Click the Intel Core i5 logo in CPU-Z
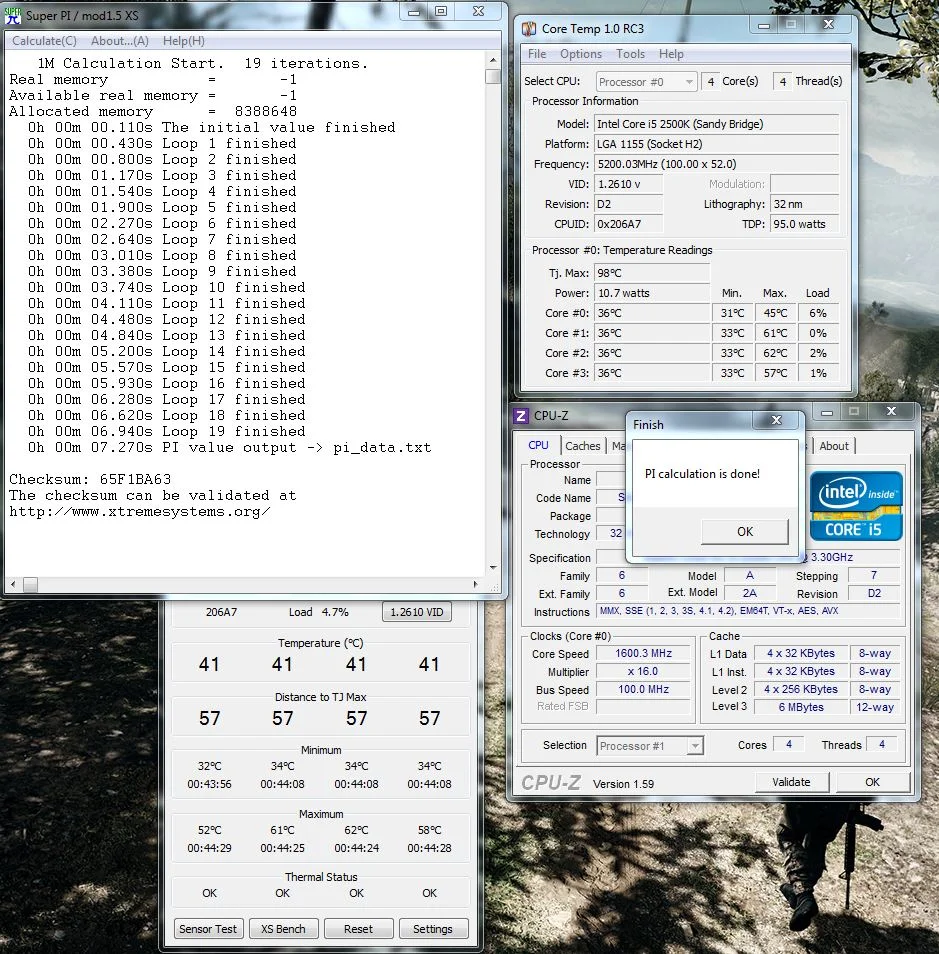 click(x=856, y=506)
